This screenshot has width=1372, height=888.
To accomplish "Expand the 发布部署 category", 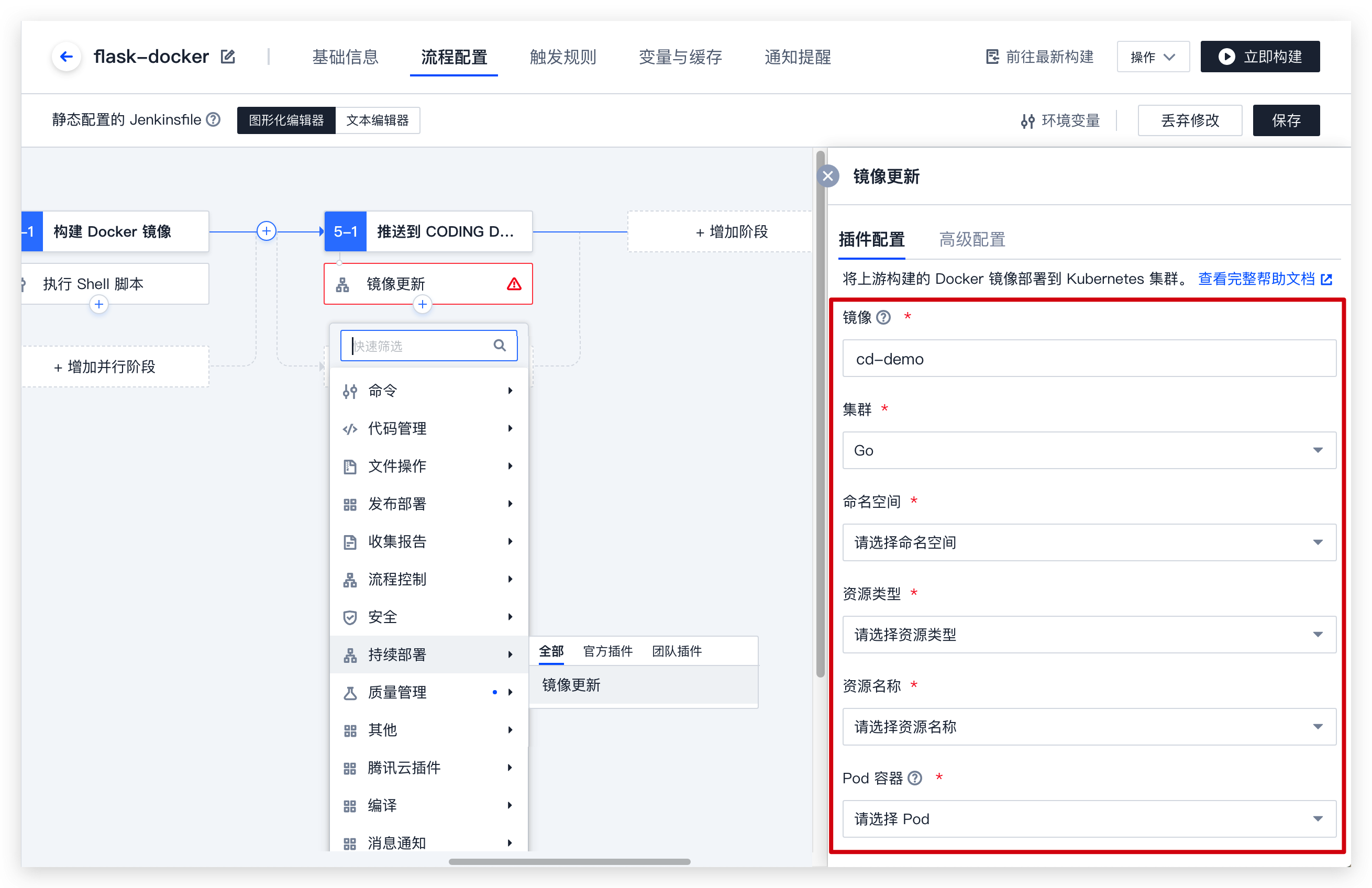I will pyautogui.click(x=428, y=504).
